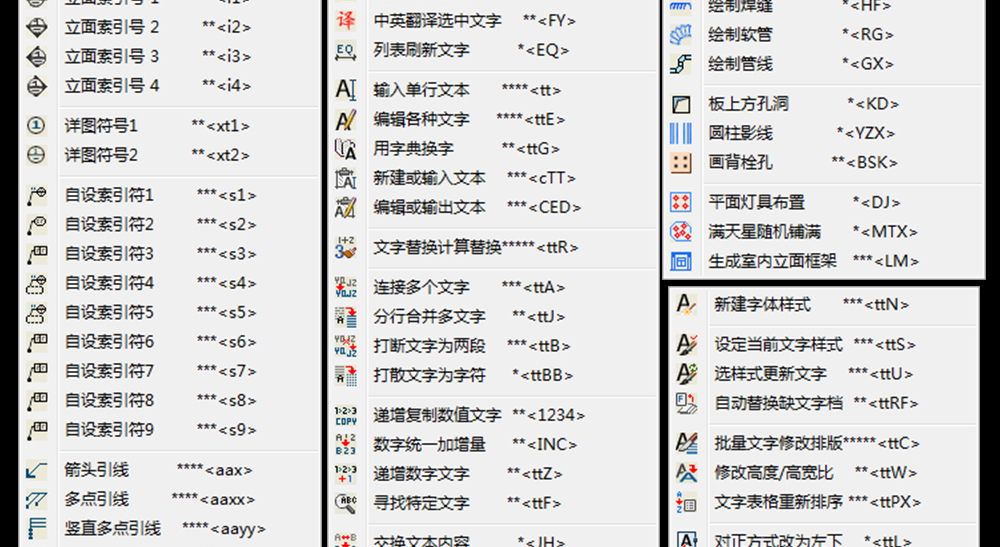This screenshot has height=547, width=1000.
Task: Click the 新建字体样式 icon
Action: (687, 304)
